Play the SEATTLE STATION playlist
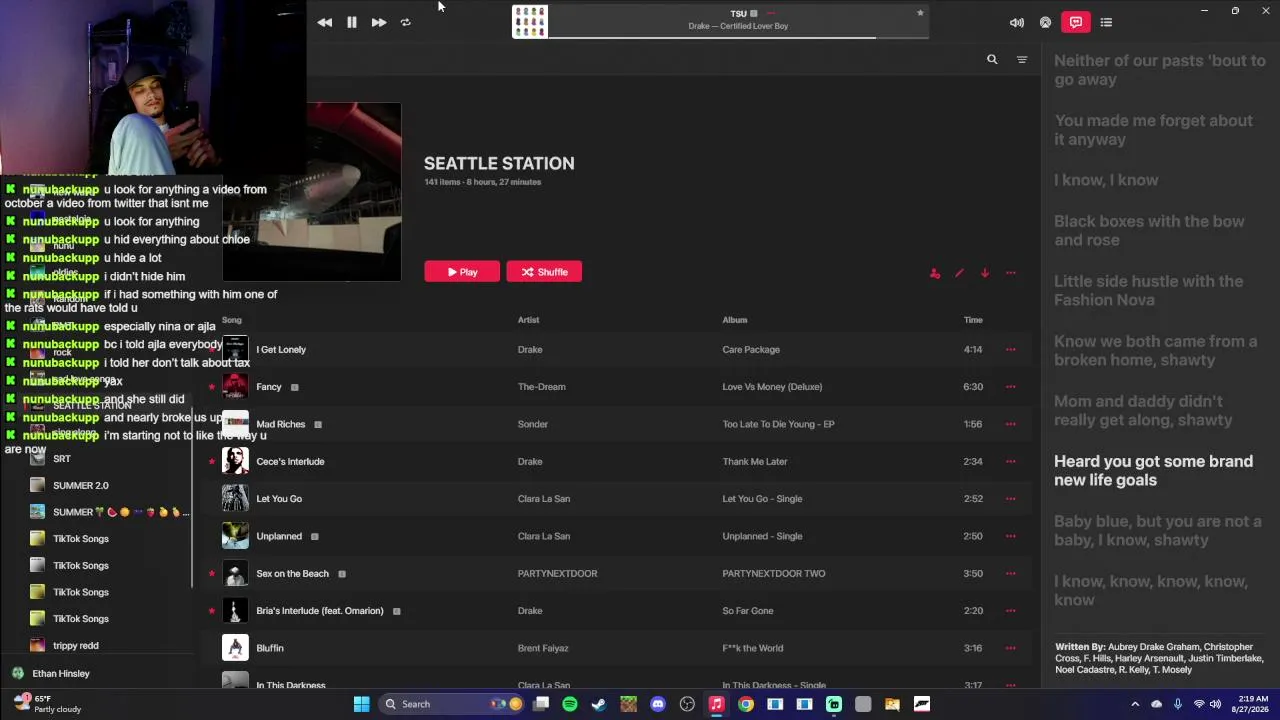The height and width of the screenshot is (720, 1280). coord(462,272)
